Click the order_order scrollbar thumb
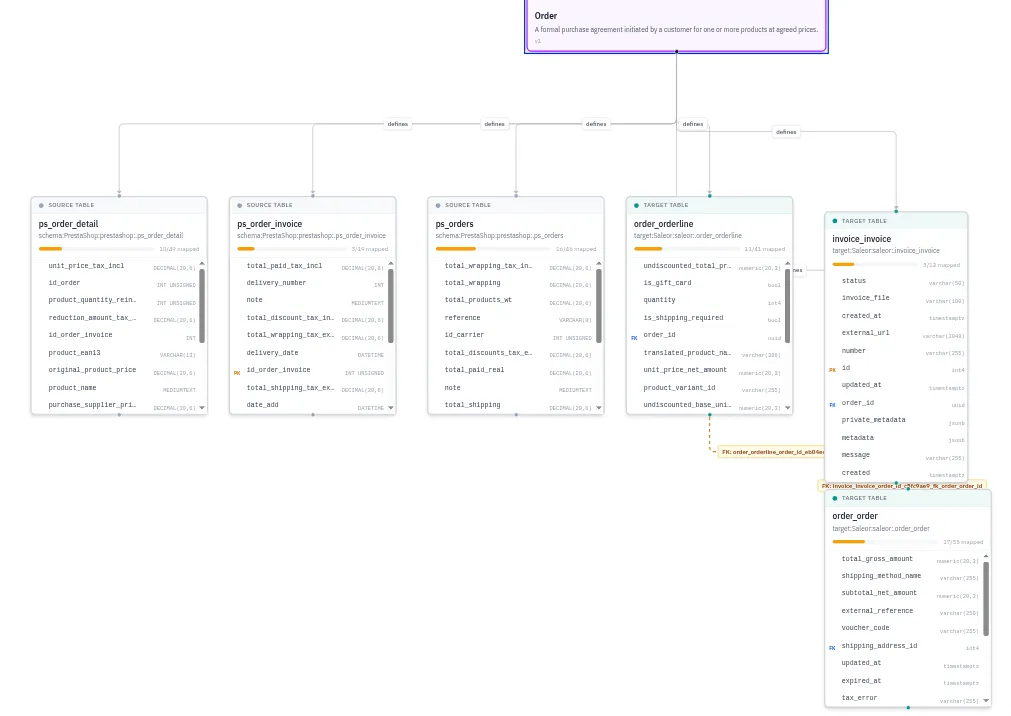 pyautogui.click(x=986, y=599)
